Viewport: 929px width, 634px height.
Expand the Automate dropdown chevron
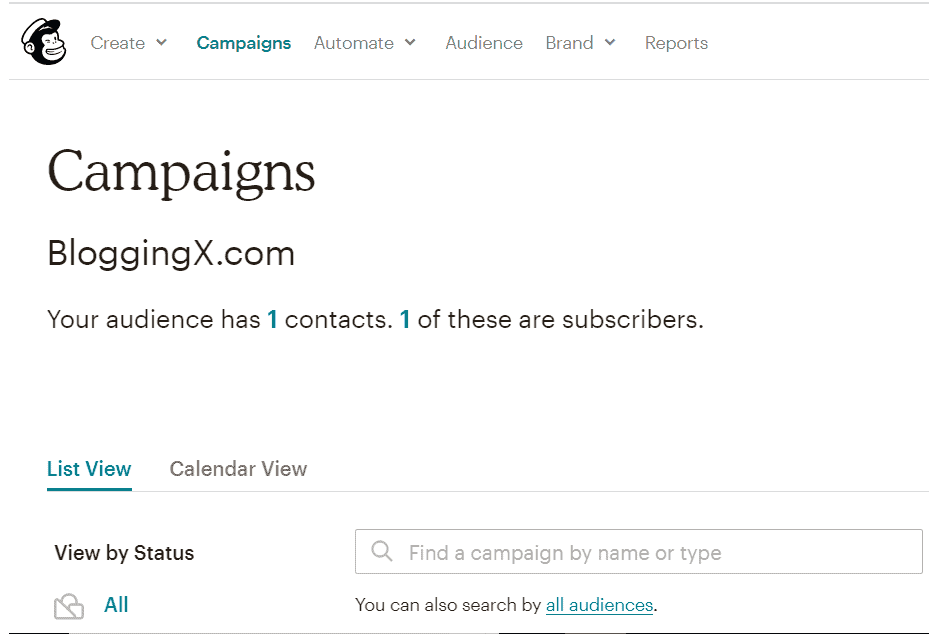coord(410,43)
